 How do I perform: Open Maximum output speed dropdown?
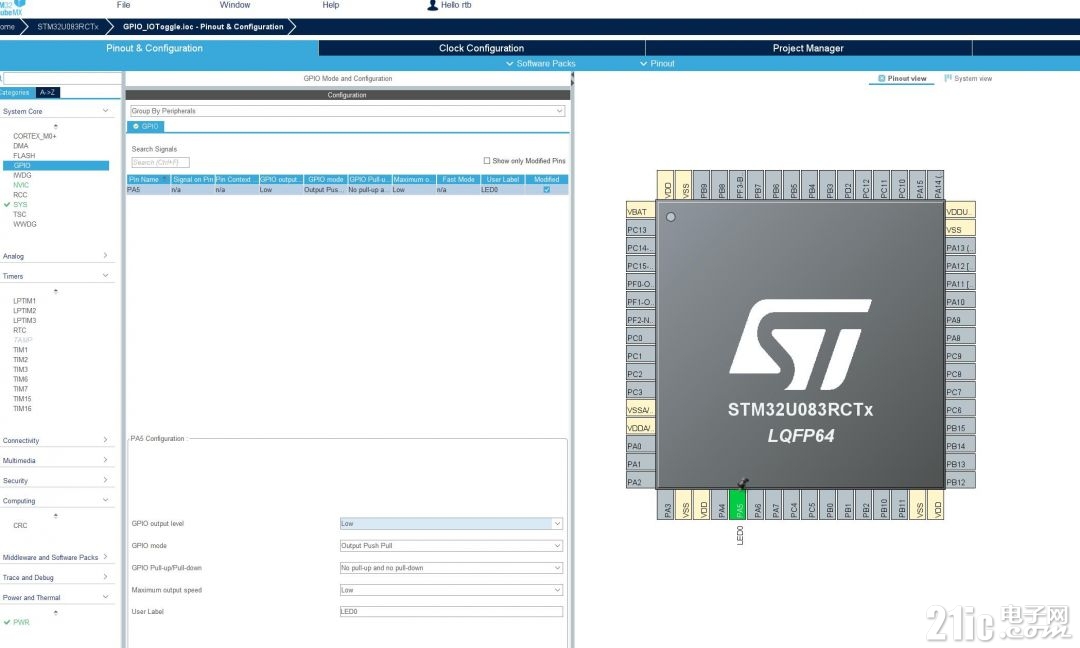point(451,590)
